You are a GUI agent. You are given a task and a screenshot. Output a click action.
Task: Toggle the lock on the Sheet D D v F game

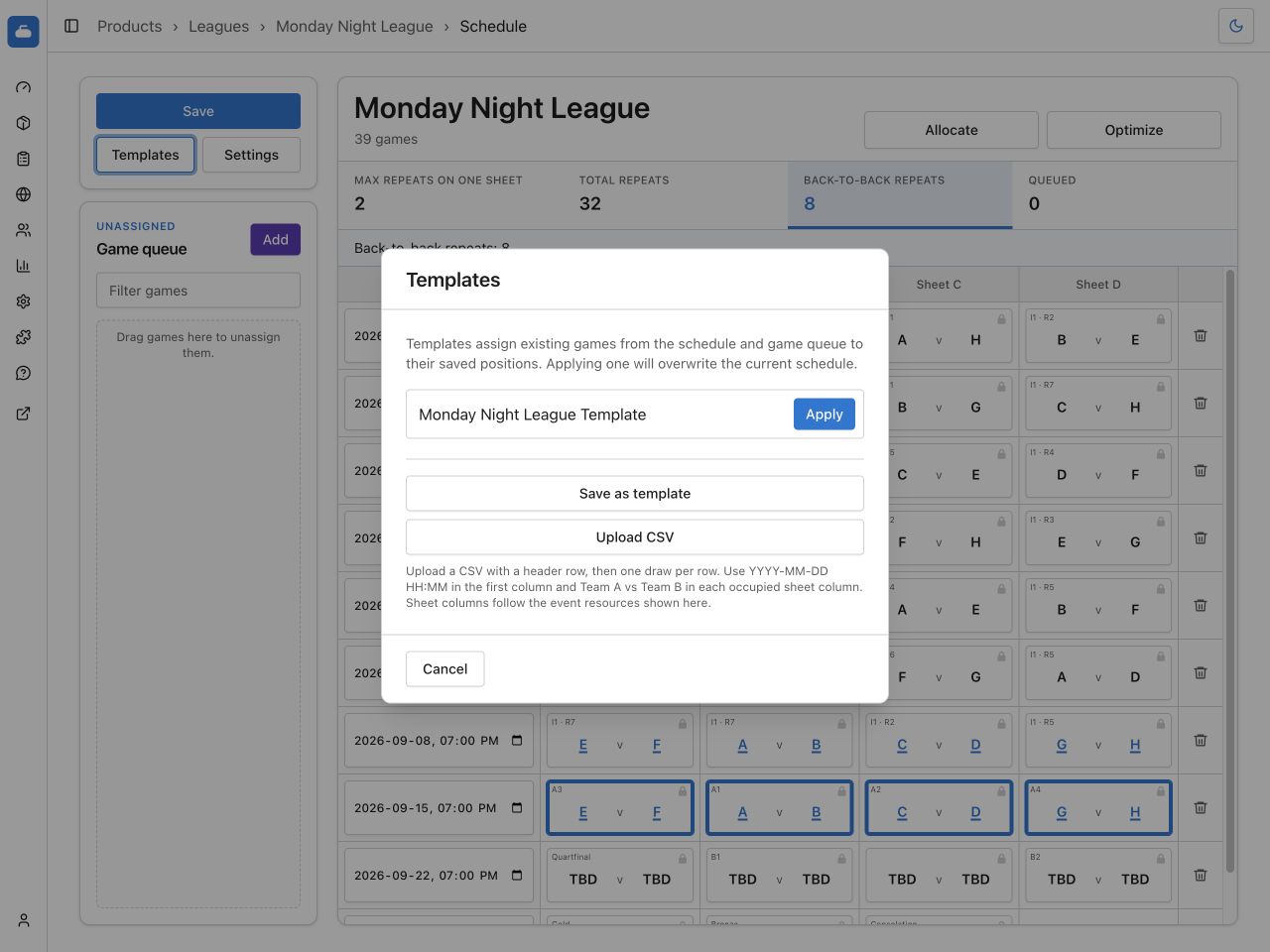pos(1161,454)
